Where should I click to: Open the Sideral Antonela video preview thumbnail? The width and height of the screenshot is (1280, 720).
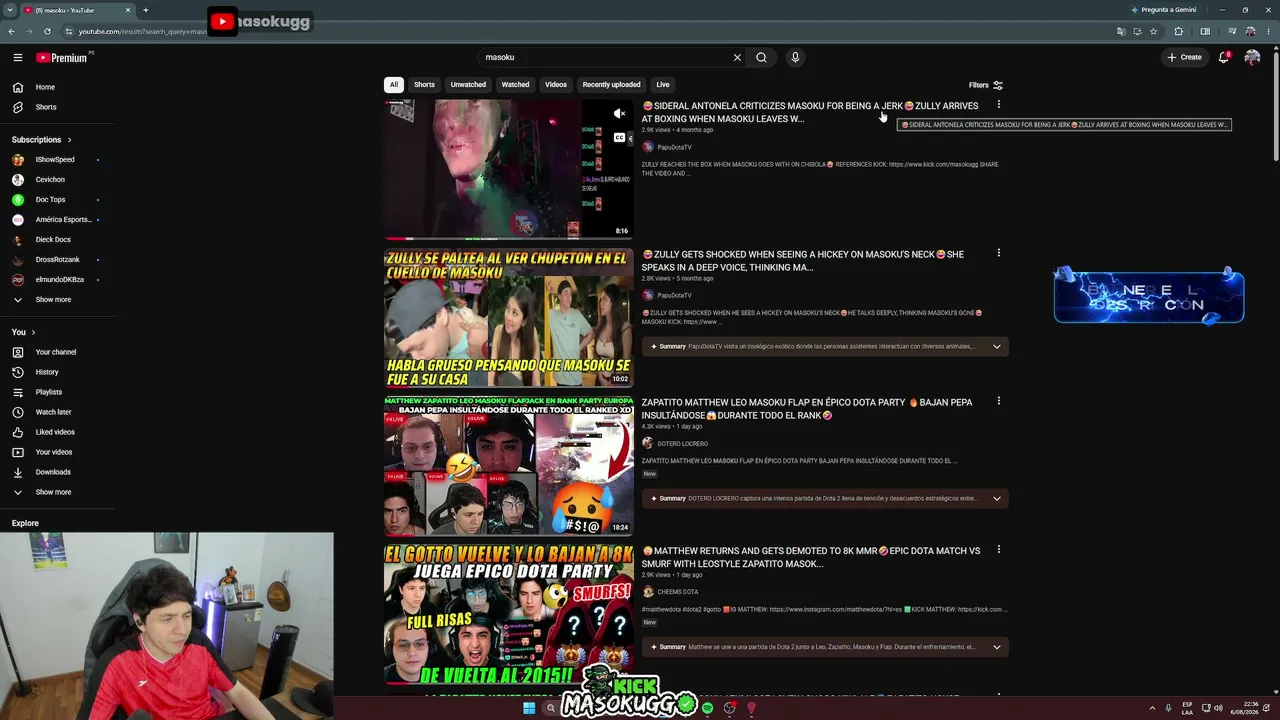(x=509, y=169)
